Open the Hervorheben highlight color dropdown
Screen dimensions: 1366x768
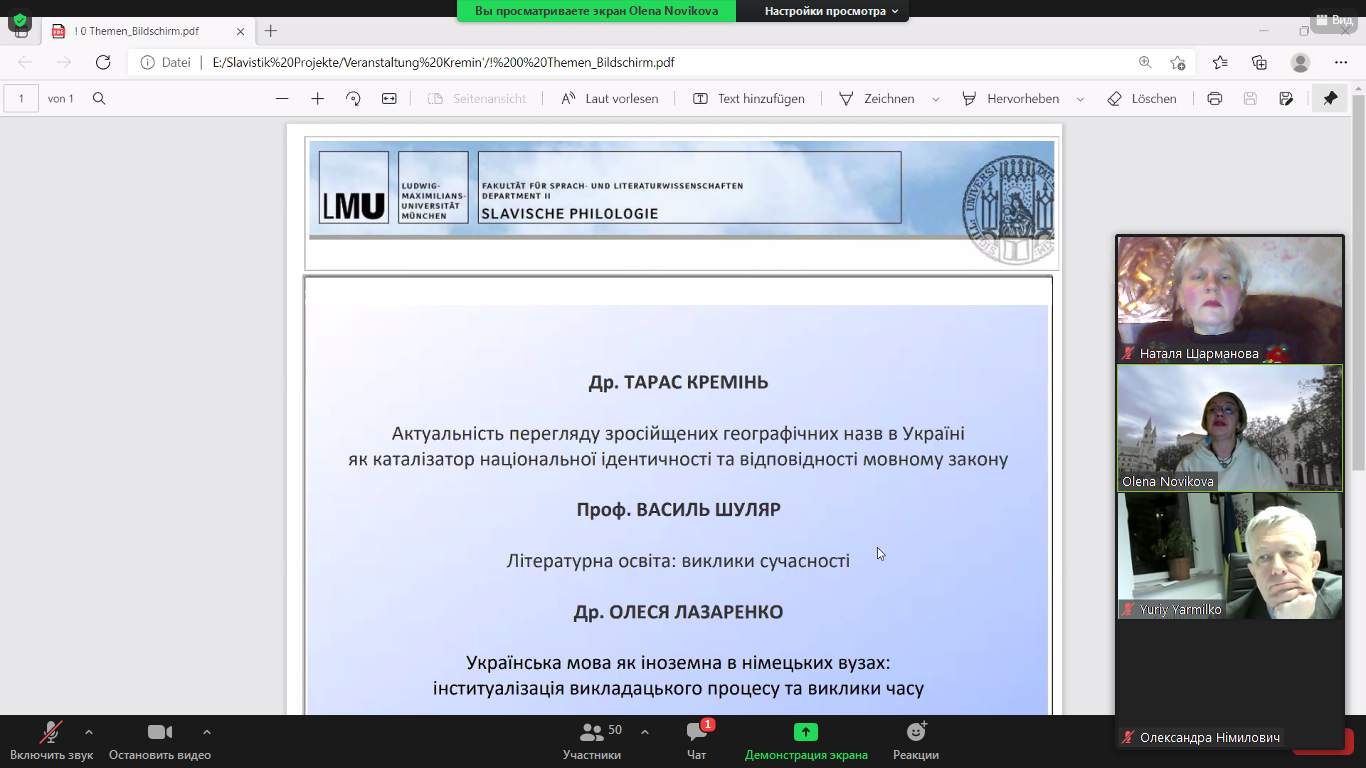coord(1080,99)
